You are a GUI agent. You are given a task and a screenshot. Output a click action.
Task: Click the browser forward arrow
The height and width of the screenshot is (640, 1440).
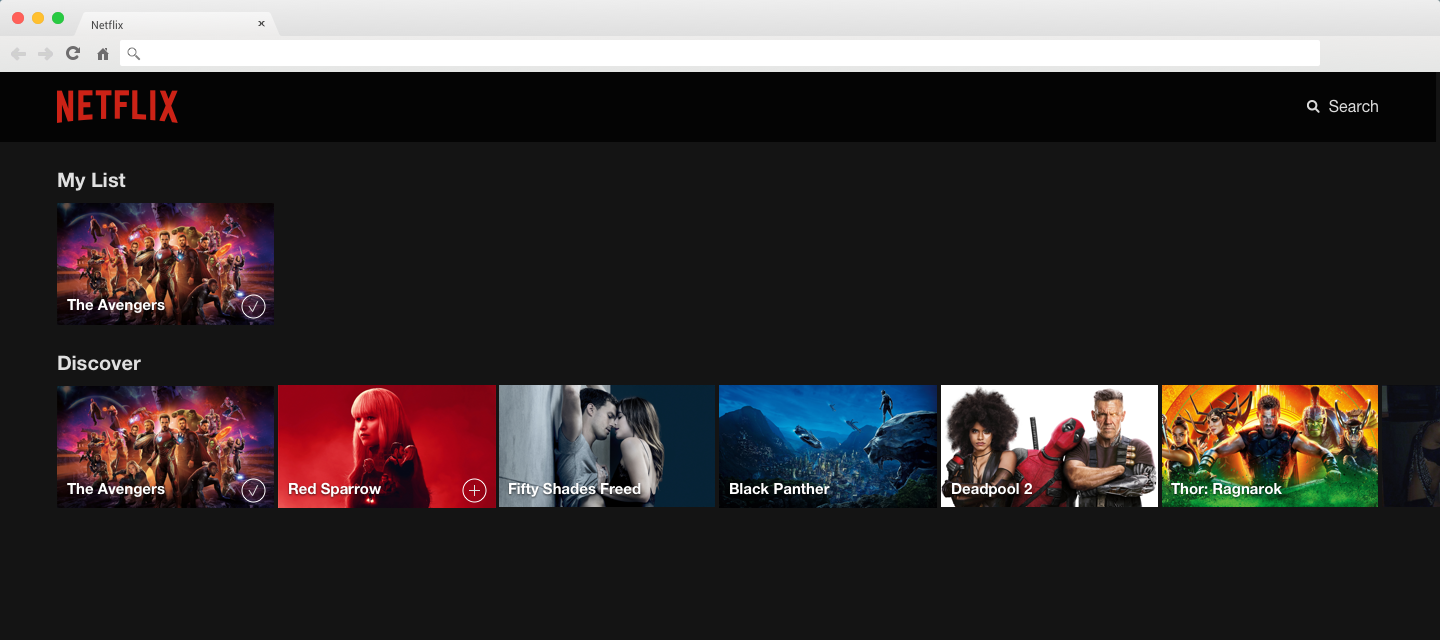tap(45, 54)
